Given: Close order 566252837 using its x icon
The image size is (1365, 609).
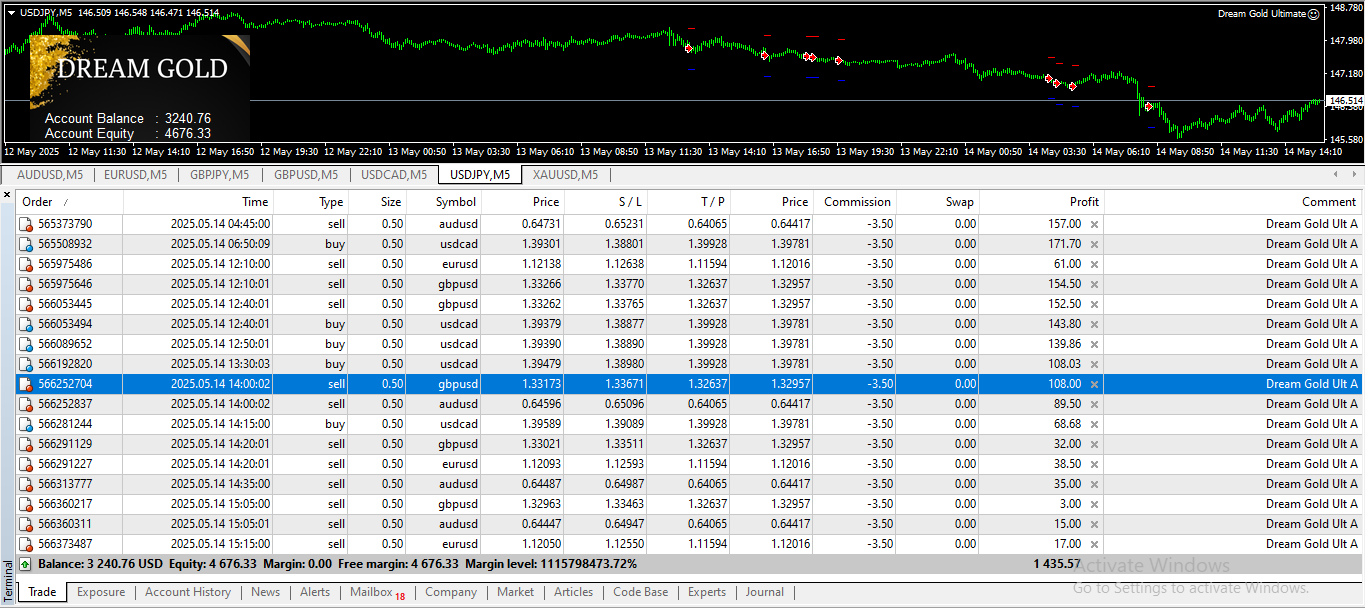Looking at the screenshot, I should 1094,404.
